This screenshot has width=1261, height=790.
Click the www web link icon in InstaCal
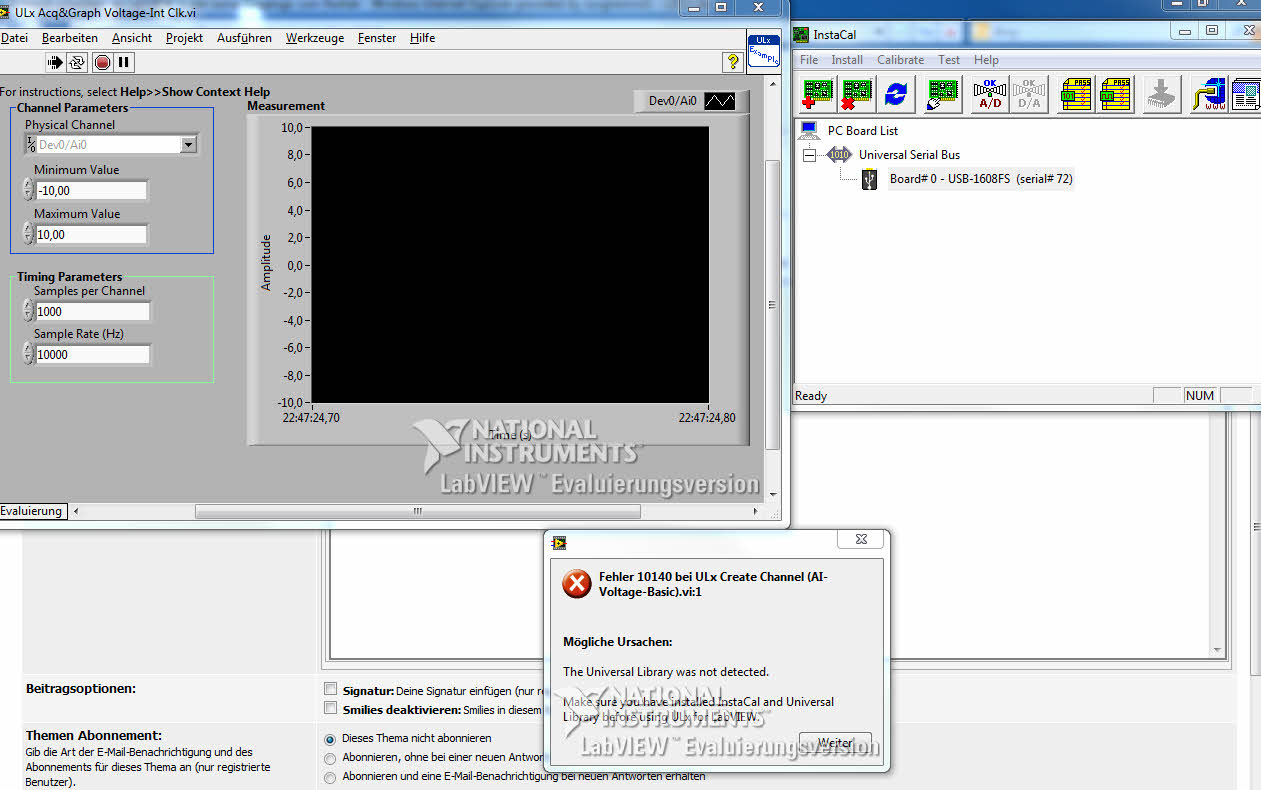1209,94
